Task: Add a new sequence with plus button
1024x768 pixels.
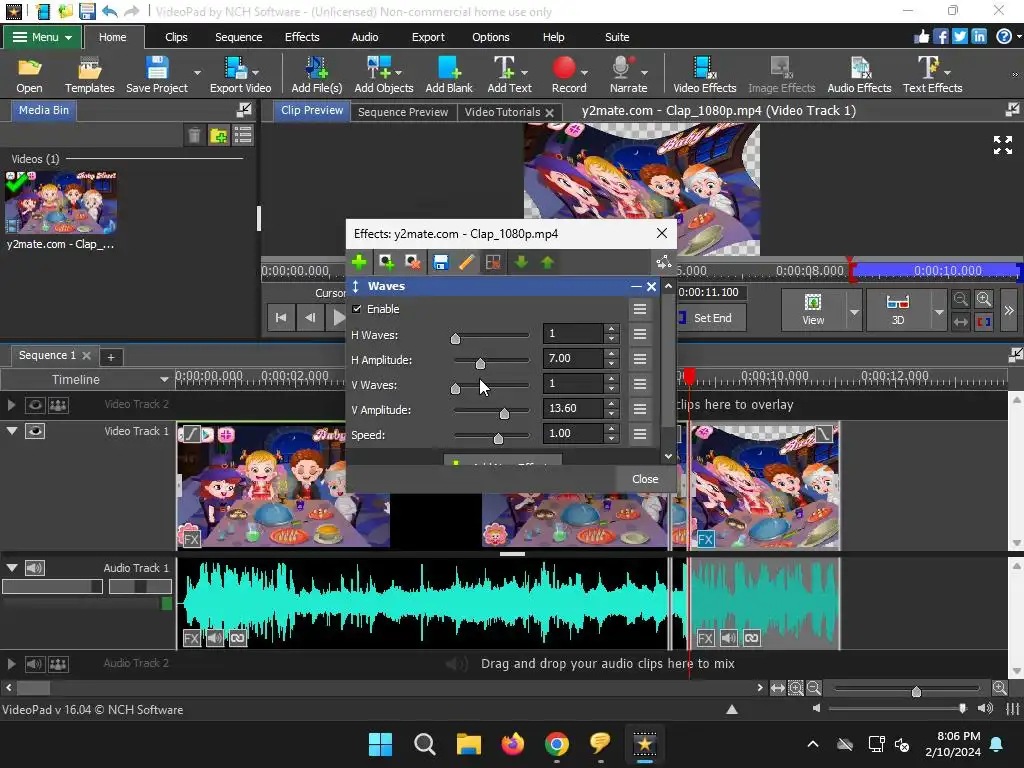Action: pos(111,357)
